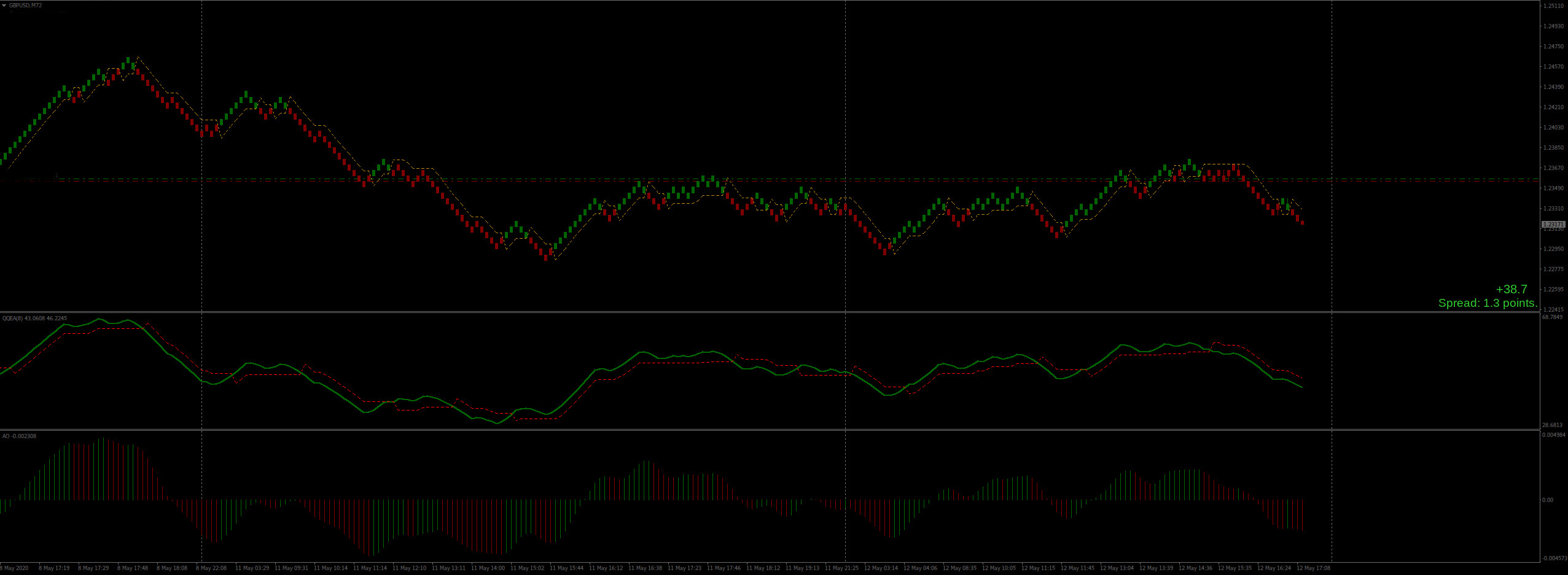Select the AO -0.002308 indicator label
Screen dimensions: 1568x575
pyautogui.click(x=19, y=436)
